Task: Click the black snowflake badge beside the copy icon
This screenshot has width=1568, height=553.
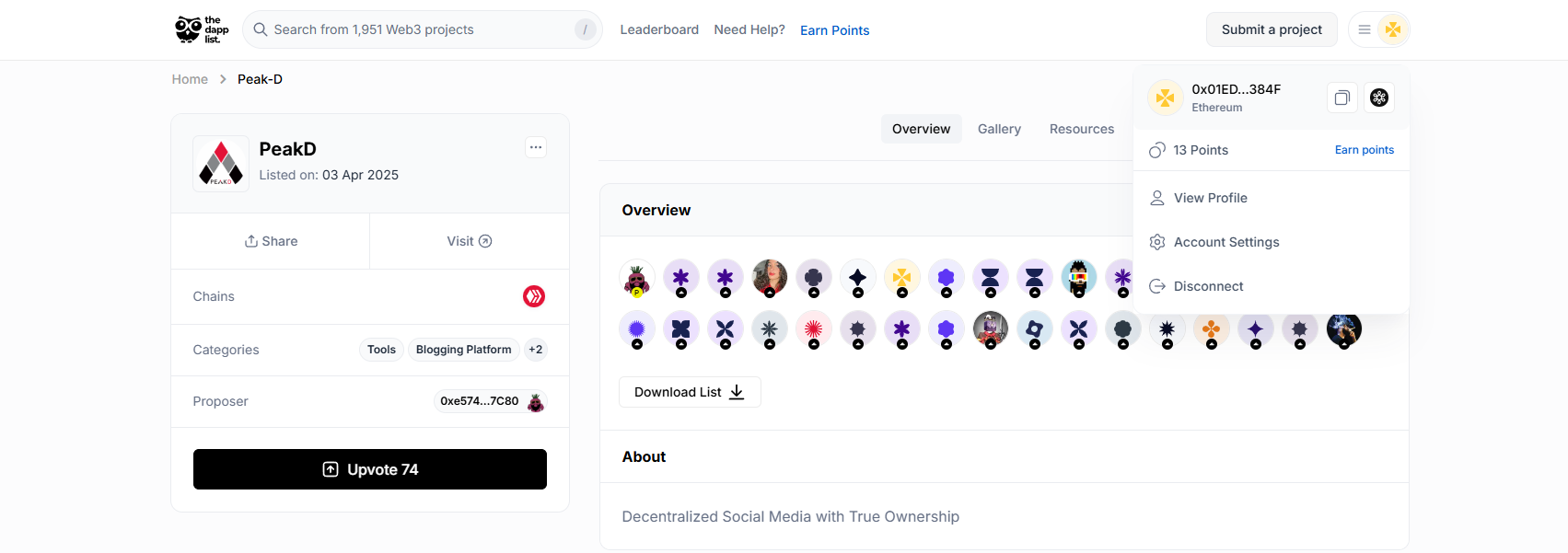Action: point(1379,98)
